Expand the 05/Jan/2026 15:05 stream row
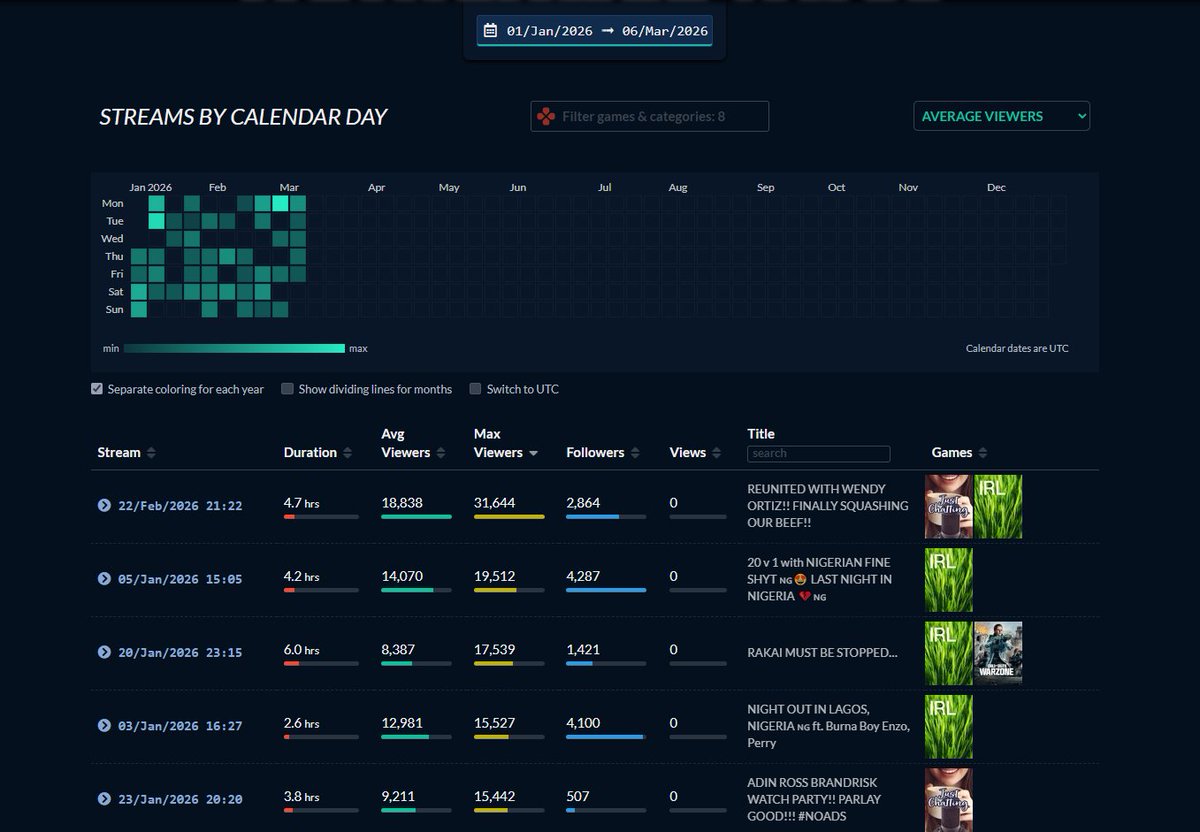This screenshot has width=1200, height=832. pos(104,579)
